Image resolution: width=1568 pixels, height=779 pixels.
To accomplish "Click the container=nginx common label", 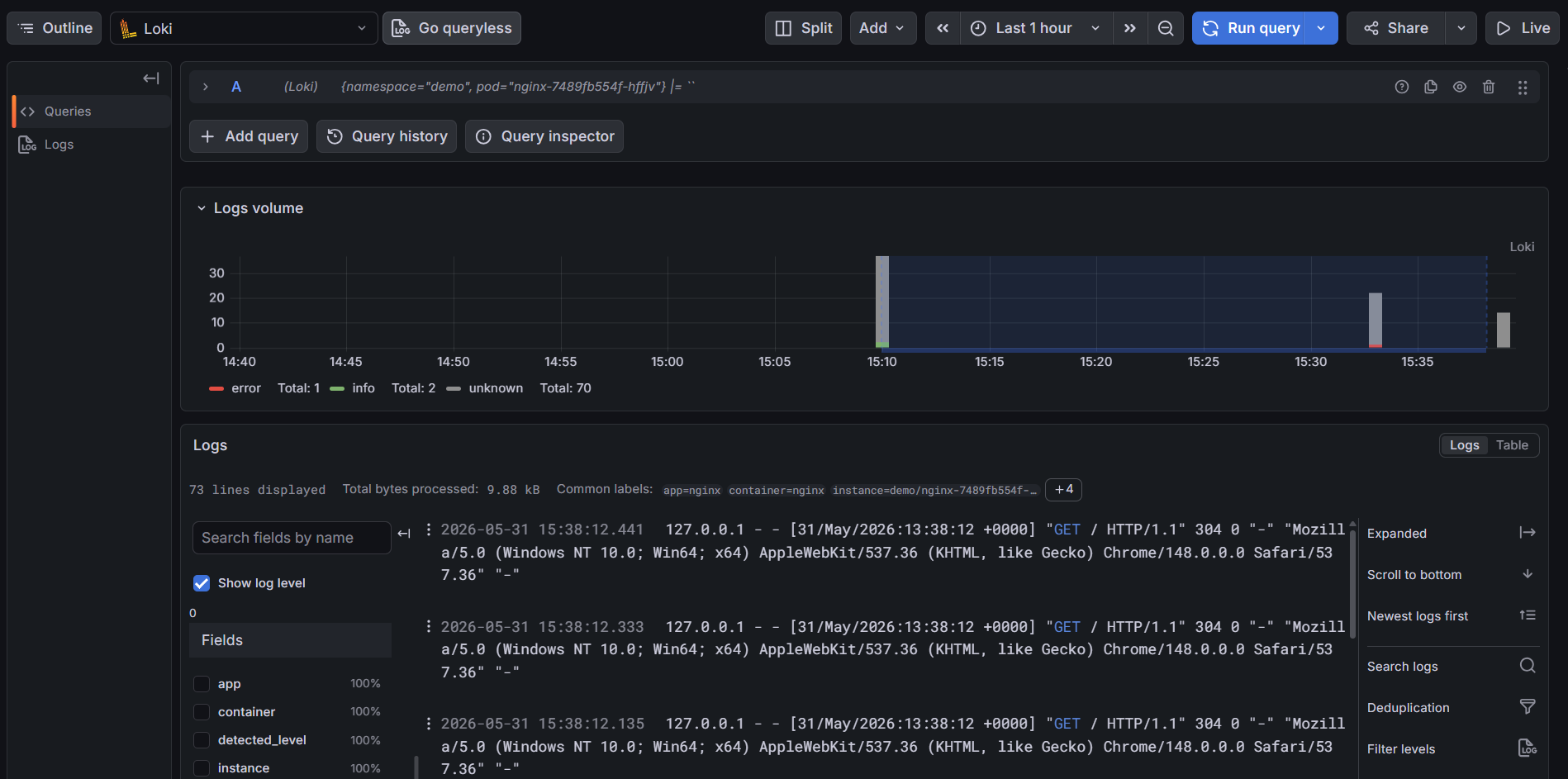I will point(777,491).
